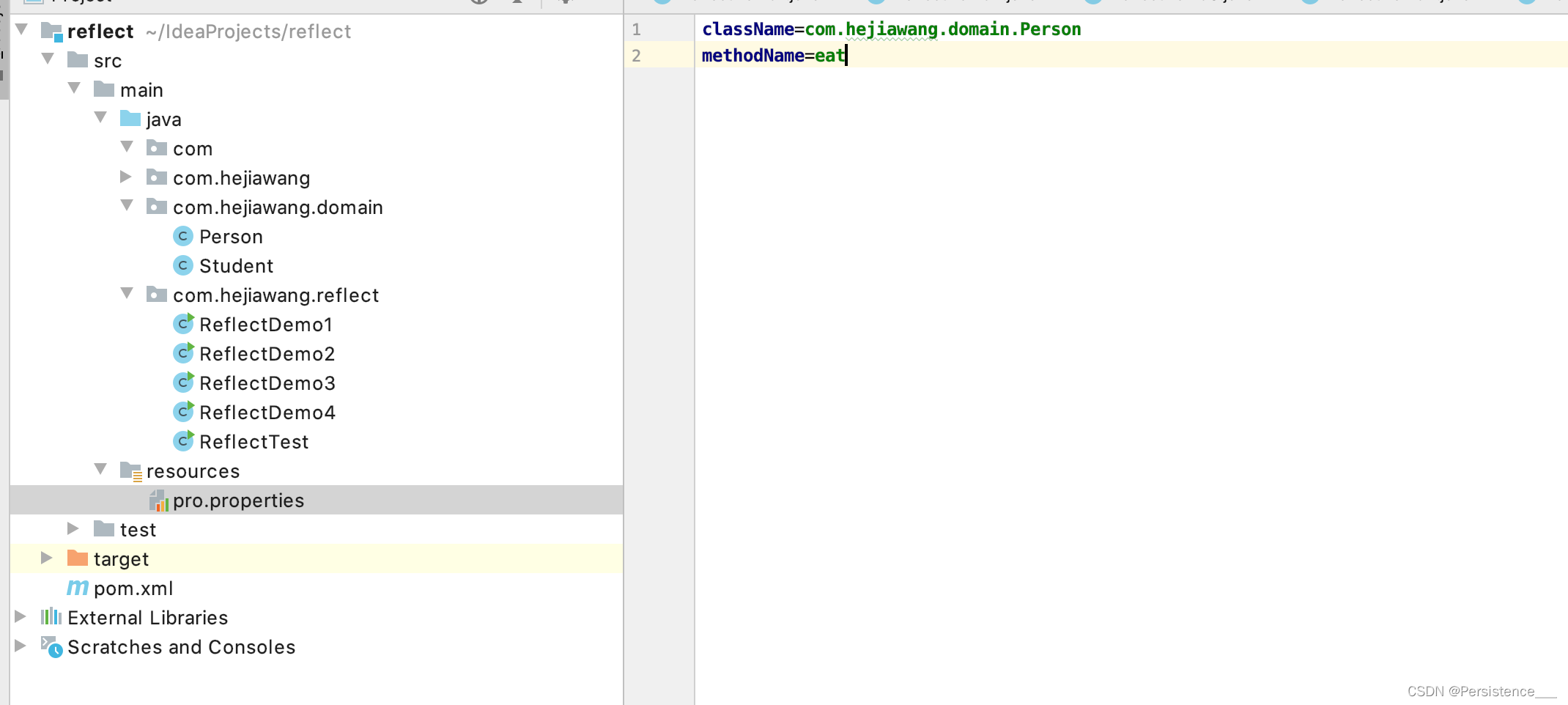This screenshot has height=705, width=1568.
Task: Select the target folder
Action: click(x=121, y=559)
